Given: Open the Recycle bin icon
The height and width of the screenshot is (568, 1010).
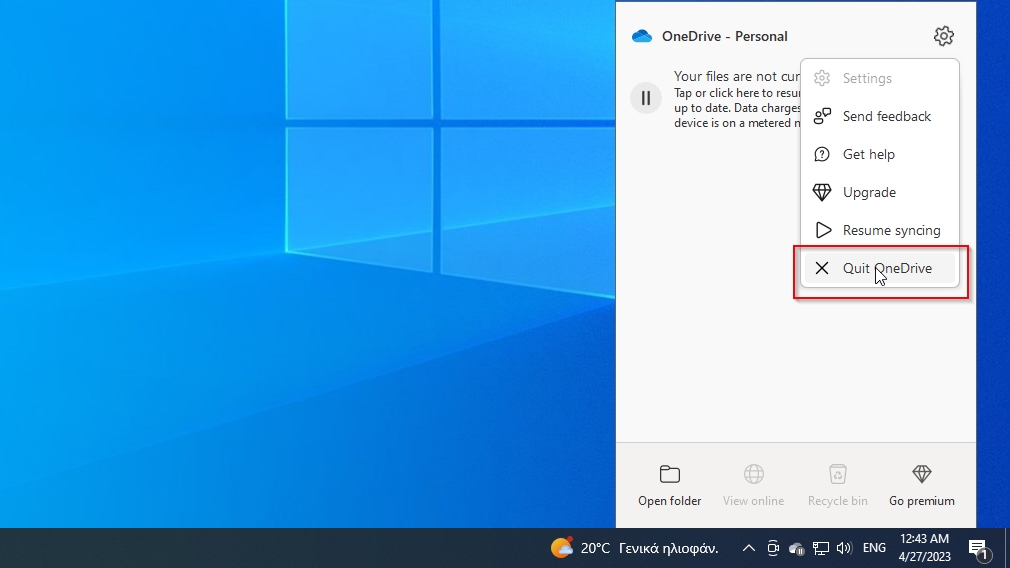Looking at the screenshot, I should coord(837,474).
